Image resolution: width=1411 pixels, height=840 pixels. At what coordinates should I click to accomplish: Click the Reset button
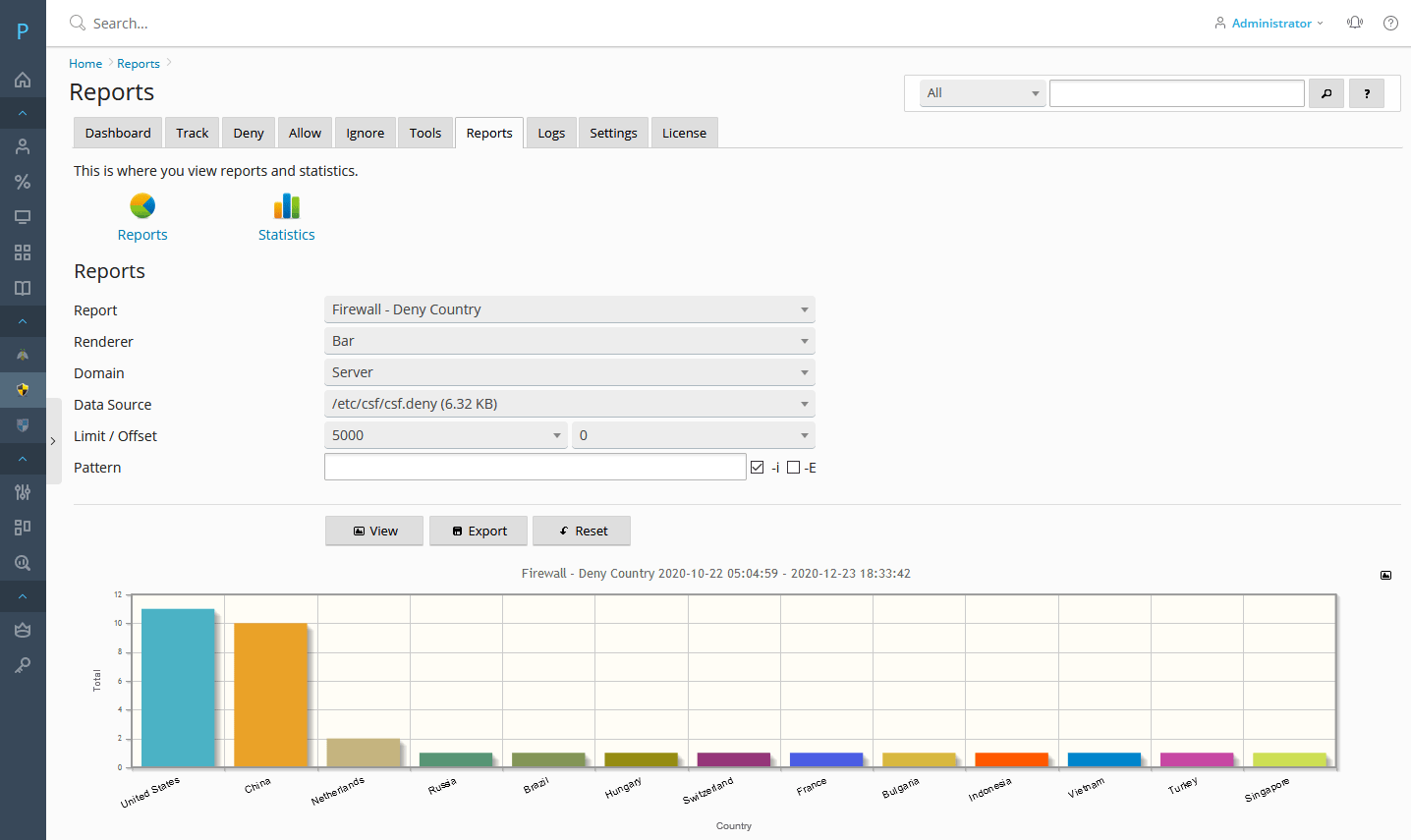[582, 531]
